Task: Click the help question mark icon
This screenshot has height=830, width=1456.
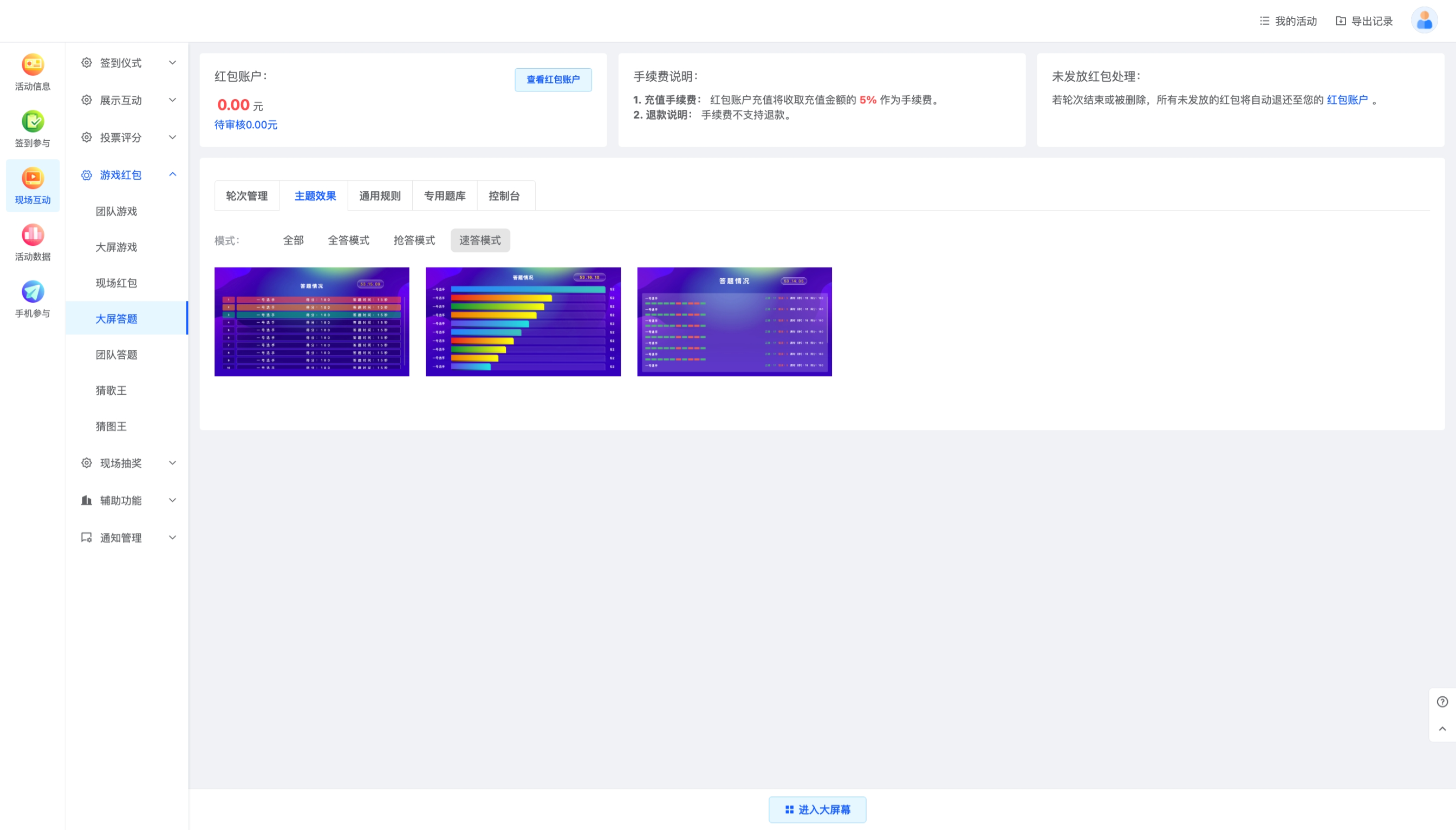Action: [x=1442, y=702]
